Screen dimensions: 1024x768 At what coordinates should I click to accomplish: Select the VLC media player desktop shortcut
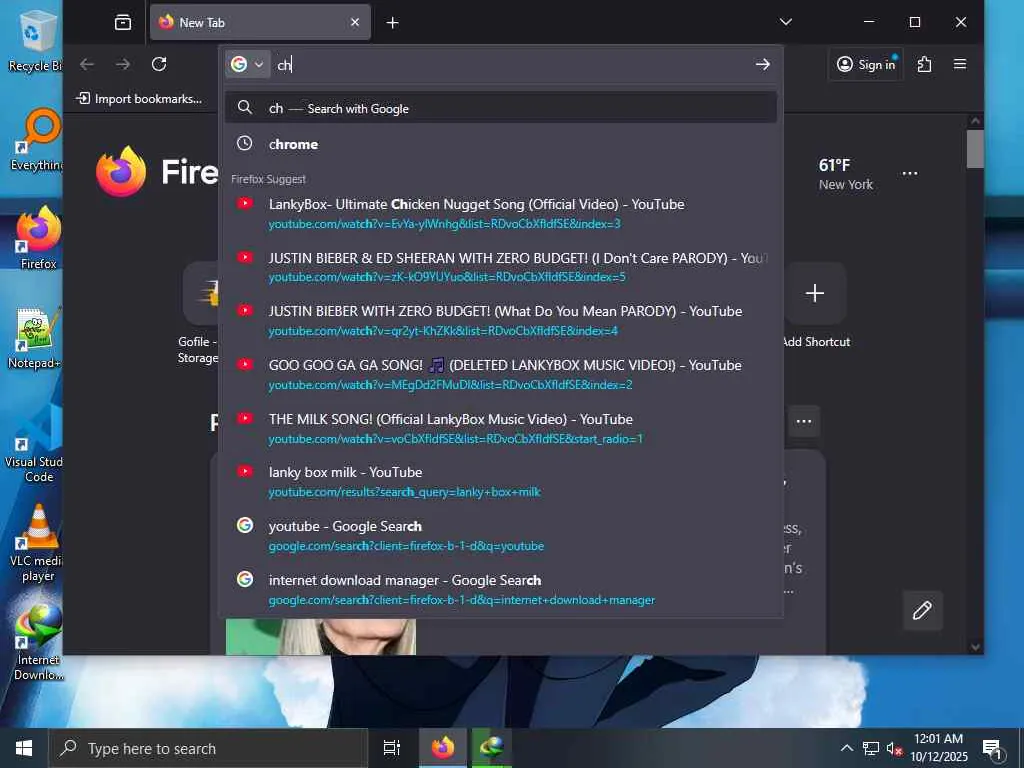(38, 543)
